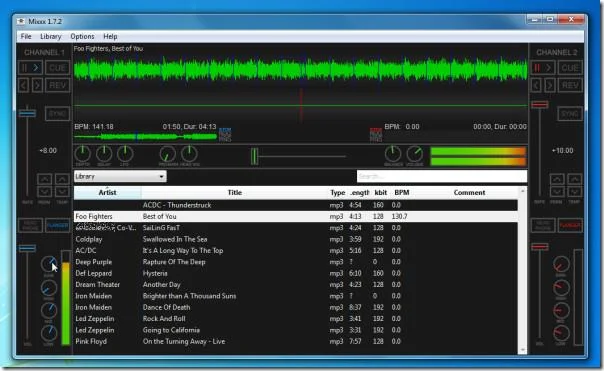Image resolution: width=604 pixels, height=371 pixels.
Task: Click the Channel 1 volume fader handle
Action: tap(27, 248)
